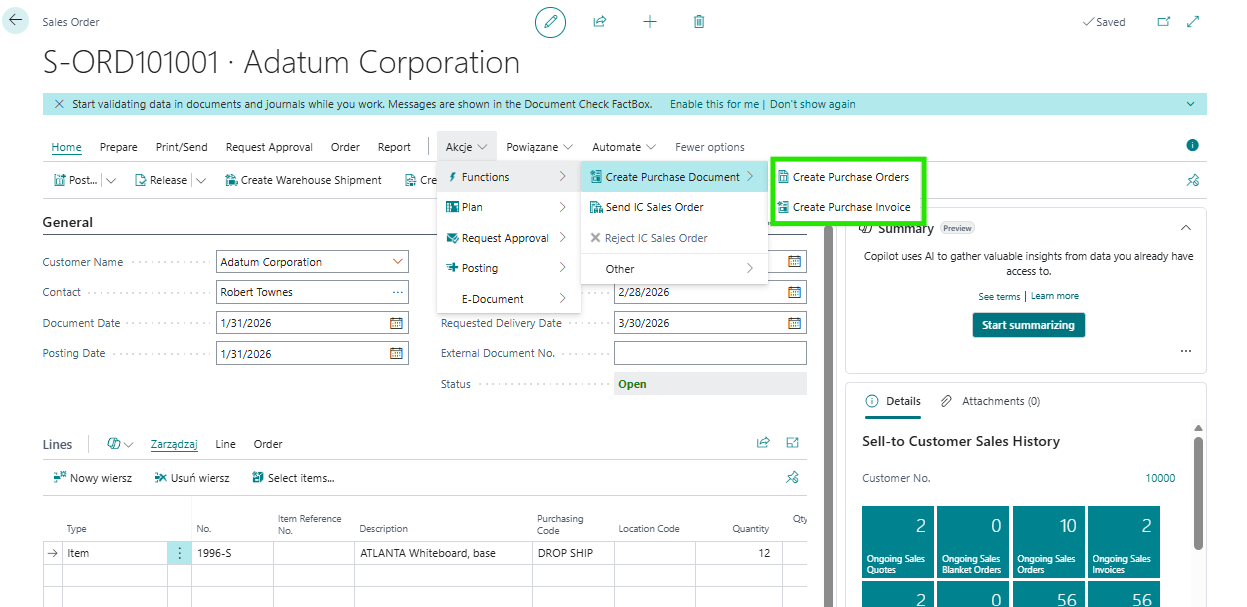This screenshot has width=1247, height=607.
Task: Open the Learn more link
Action: [1055, 296]
